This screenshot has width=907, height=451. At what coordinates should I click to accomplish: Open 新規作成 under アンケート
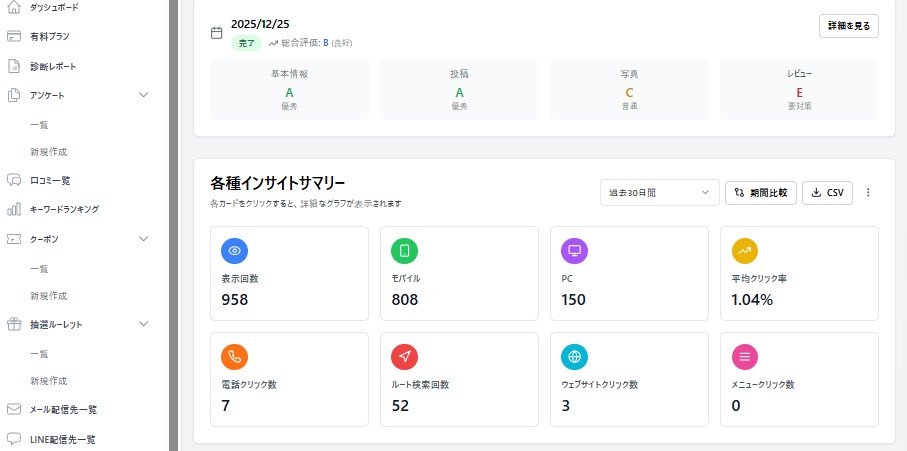[x=49, y=152]
